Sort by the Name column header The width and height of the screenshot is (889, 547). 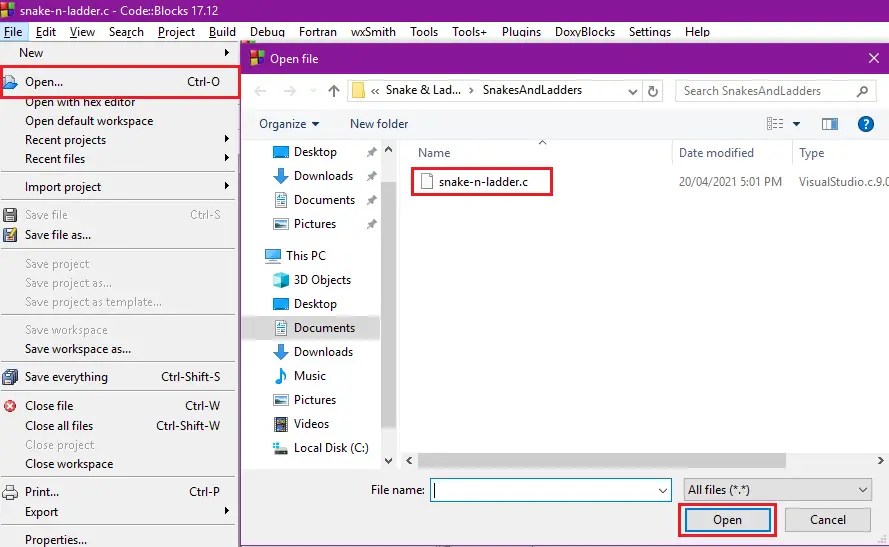(434, 152)
